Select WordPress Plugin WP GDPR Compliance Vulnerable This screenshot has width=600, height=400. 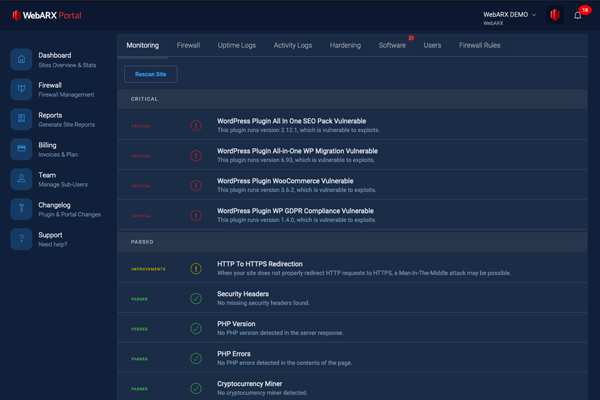pos(295,211)
